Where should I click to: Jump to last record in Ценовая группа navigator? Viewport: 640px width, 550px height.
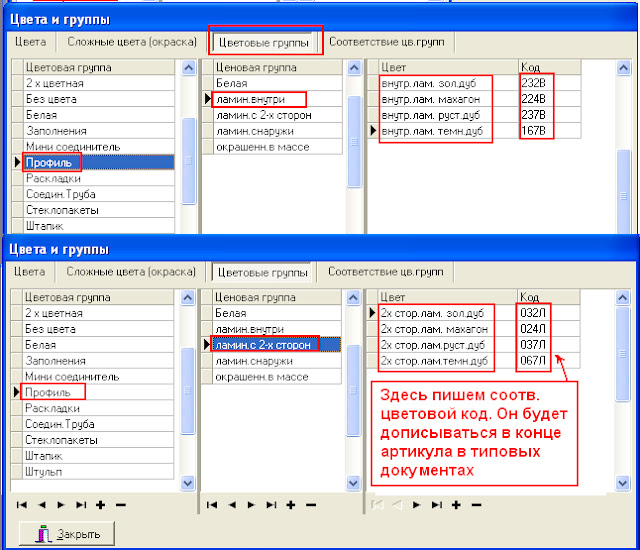271,505
